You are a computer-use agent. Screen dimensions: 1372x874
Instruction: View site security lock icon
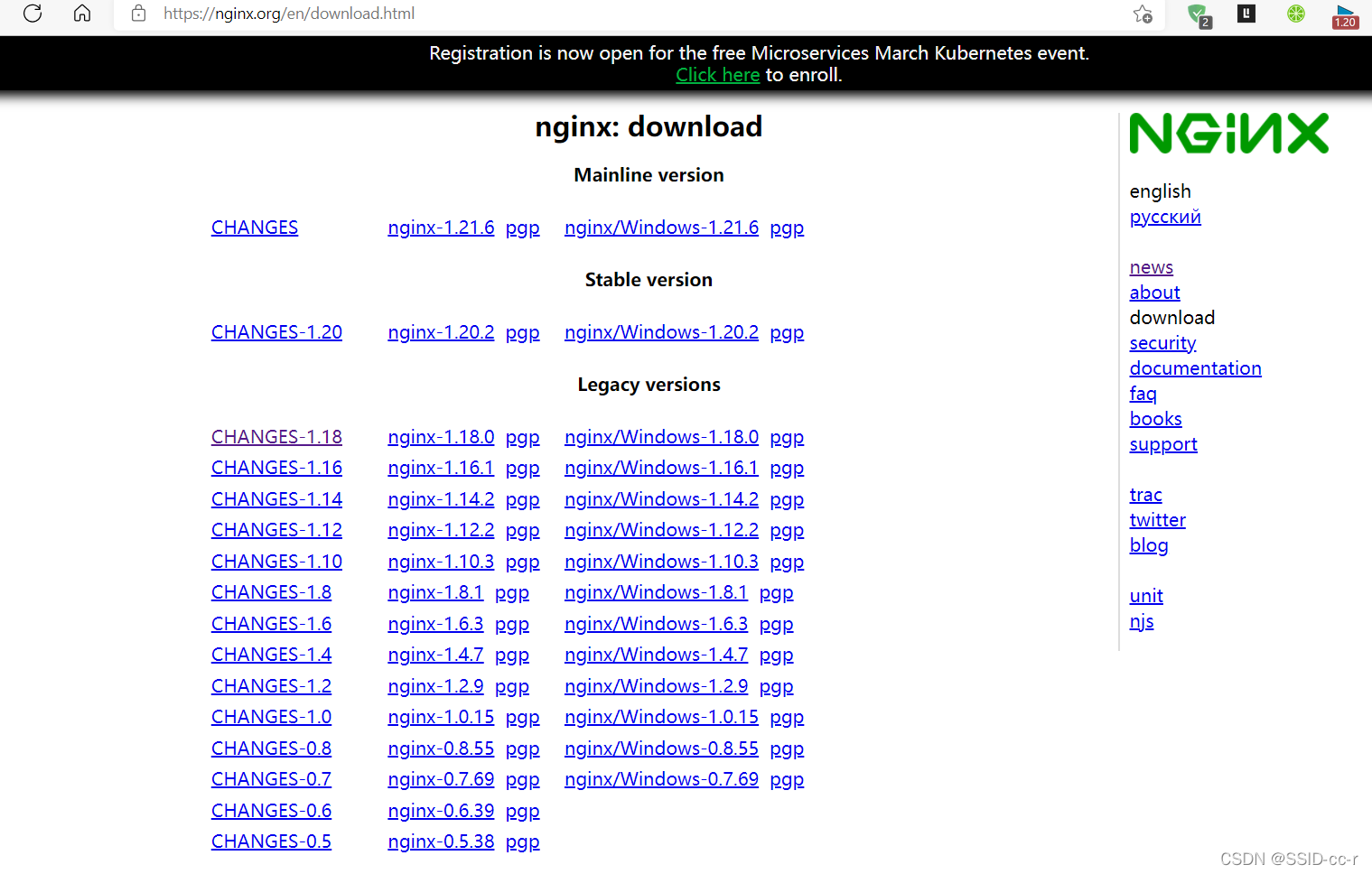click(x=138, y=14)
